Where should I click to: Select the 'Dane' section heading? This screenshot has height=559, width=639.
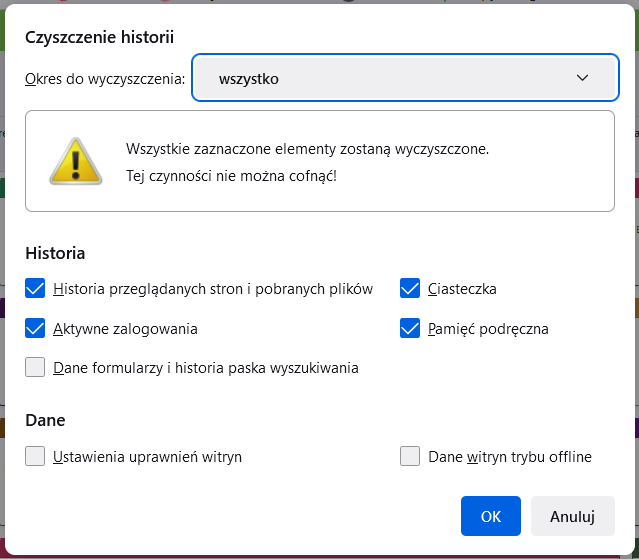(x=45, y=421)
